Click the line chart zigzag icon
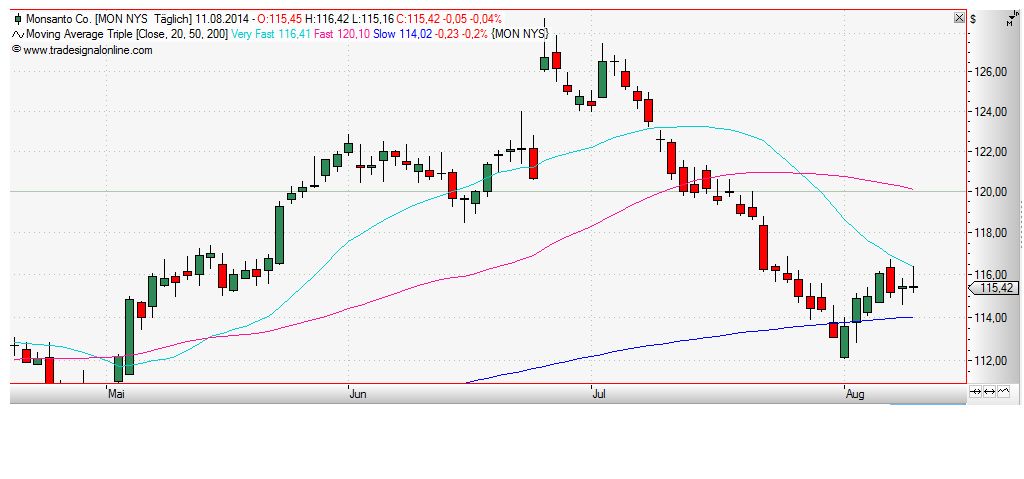Viewport: 1024px width, 479px height. tap(1003, 391)
